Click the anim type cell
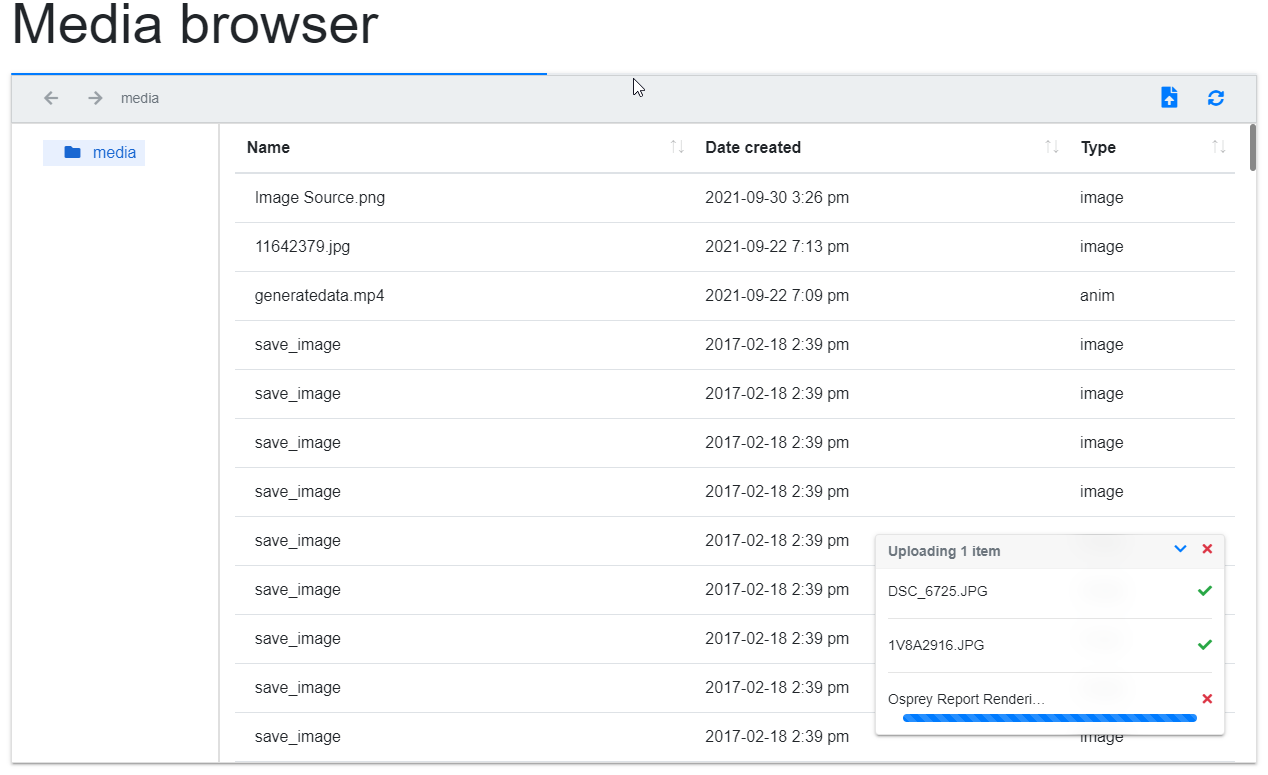This screenshot has width=1268, height=775. [1097, 296]
